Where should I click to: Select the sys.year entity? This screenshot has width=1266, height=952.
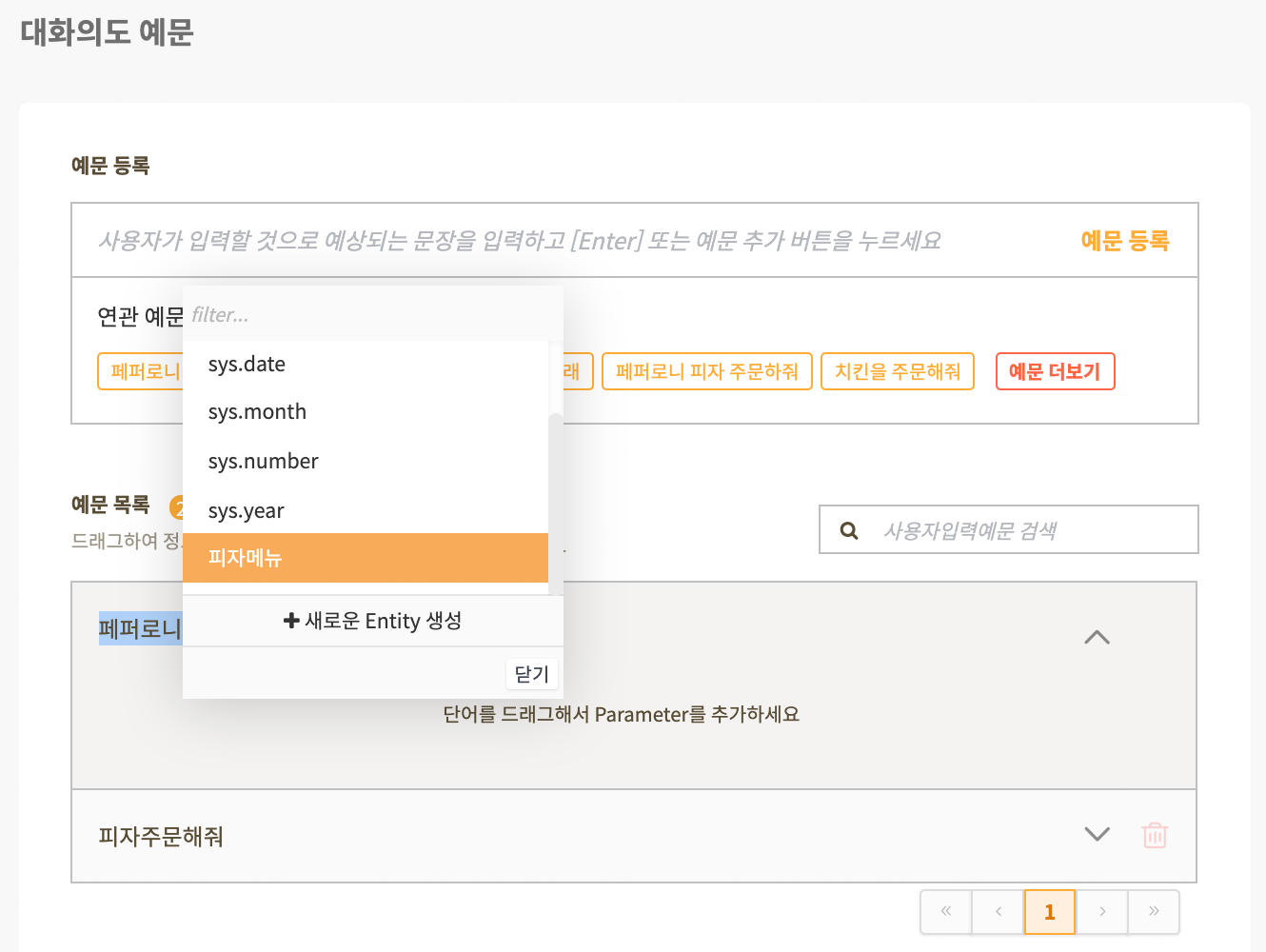366,511
